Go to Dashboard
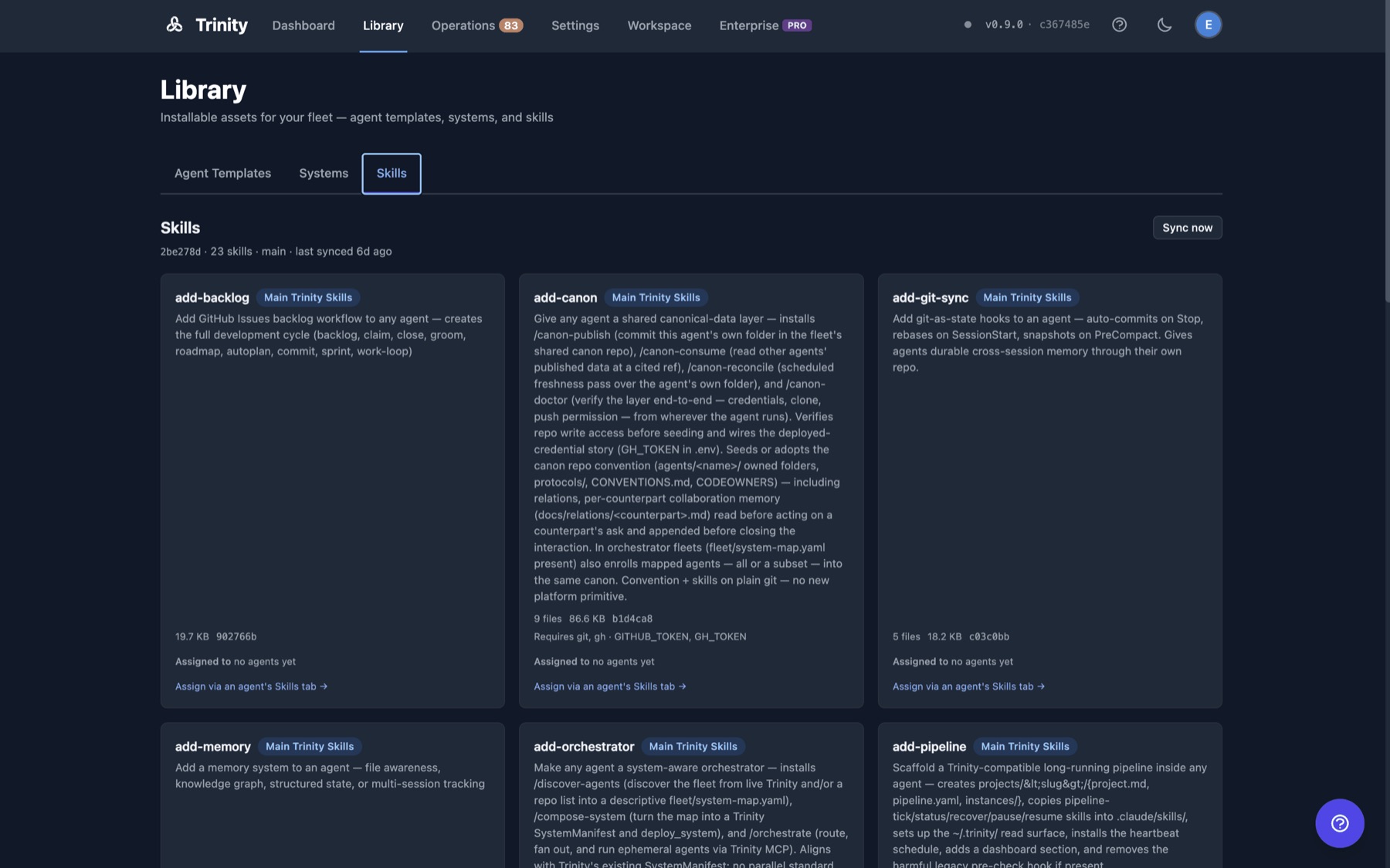 coord(303,25)
